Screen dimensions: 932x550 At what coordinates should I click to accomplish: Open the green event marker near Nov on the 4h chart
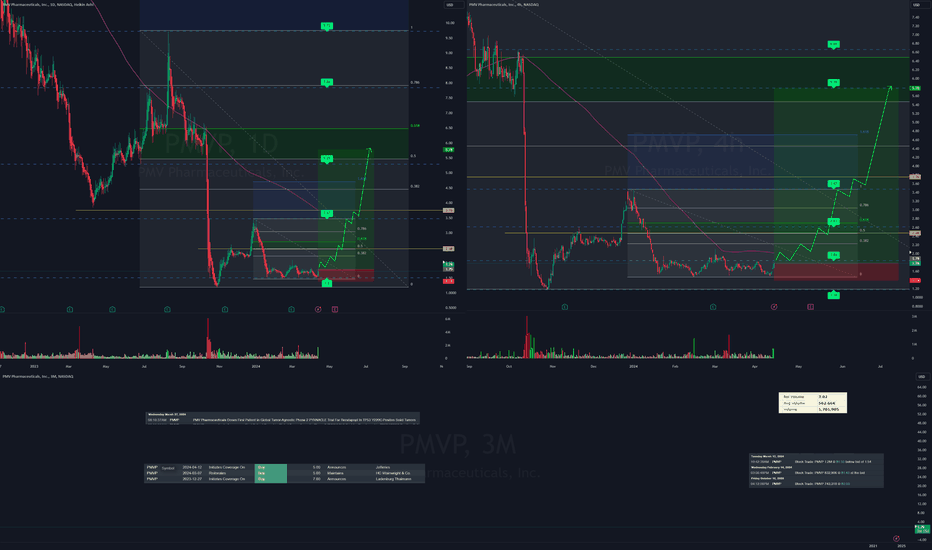pyautogui.click(x=565, y=307)
